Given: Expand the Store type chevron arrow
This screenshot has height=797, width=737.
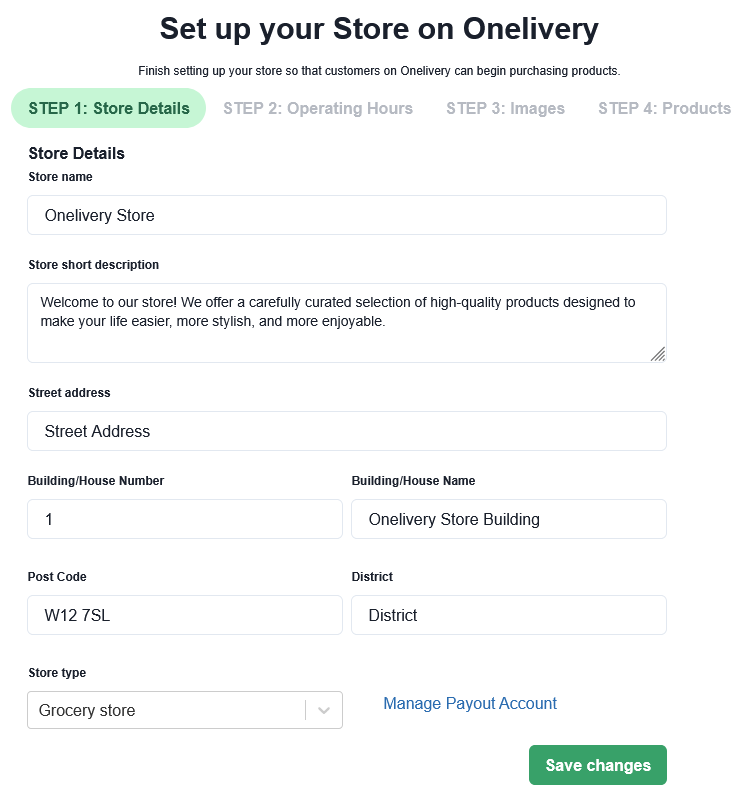Looking at the screenshot, I should click(x=324, y=711).
